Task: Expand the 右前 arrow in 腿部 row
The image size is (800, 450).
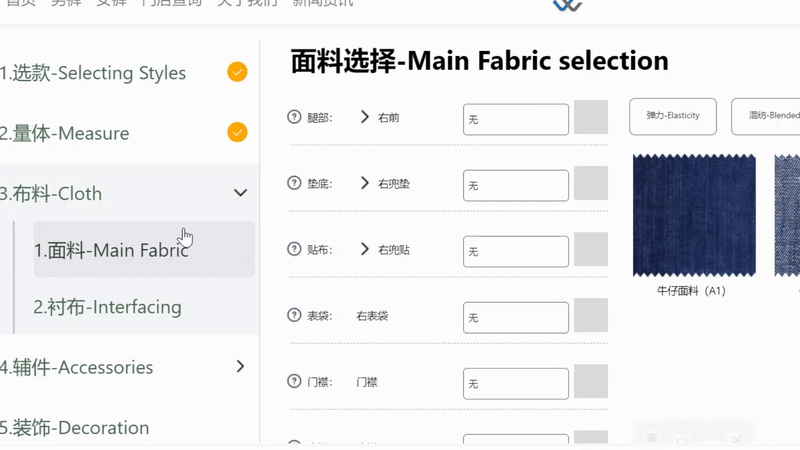Action: [365, 117]
